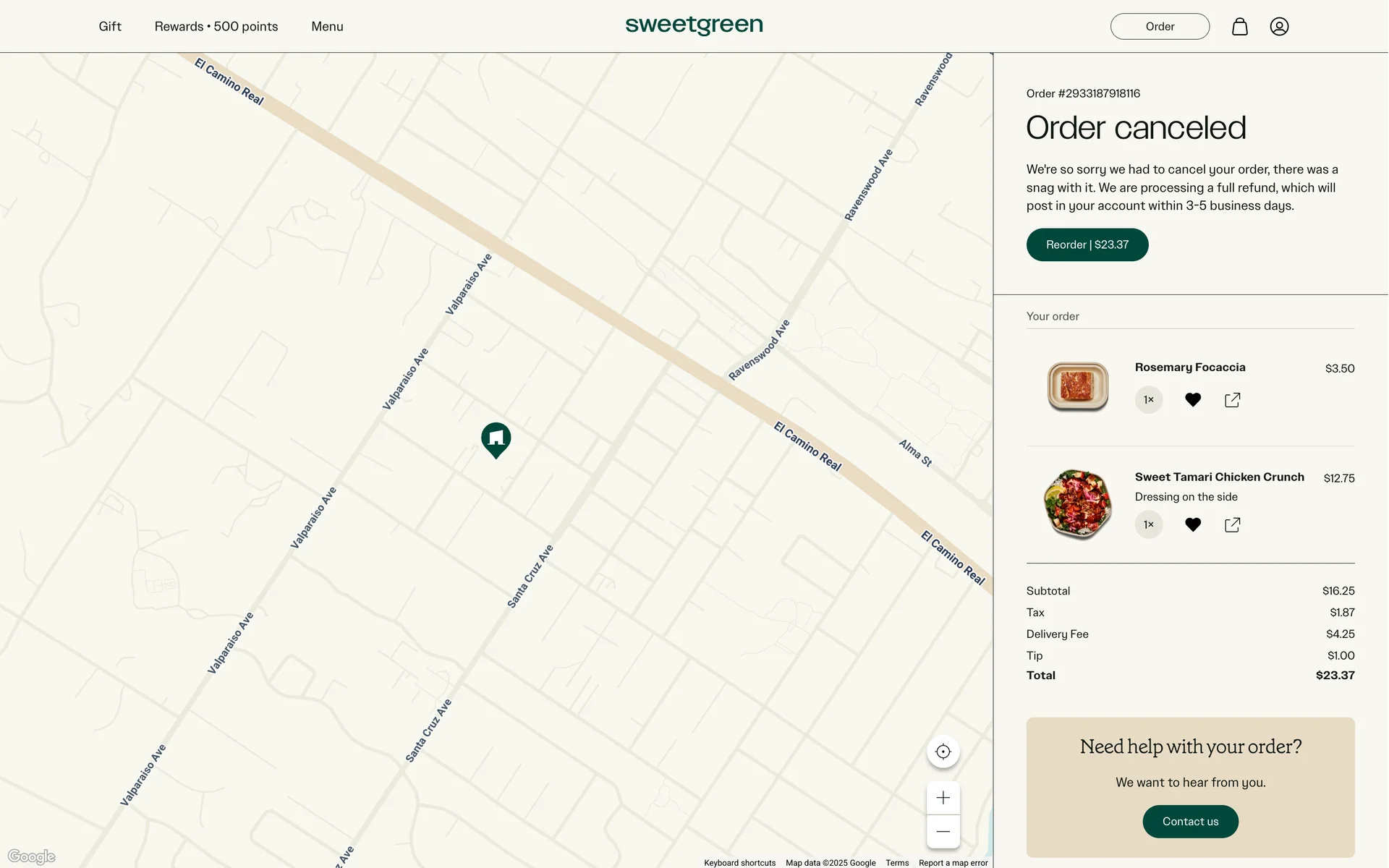The height and width of the screenshot is (868, 1389).
Task: Open the Menu nav item
Action: (327, 27)
